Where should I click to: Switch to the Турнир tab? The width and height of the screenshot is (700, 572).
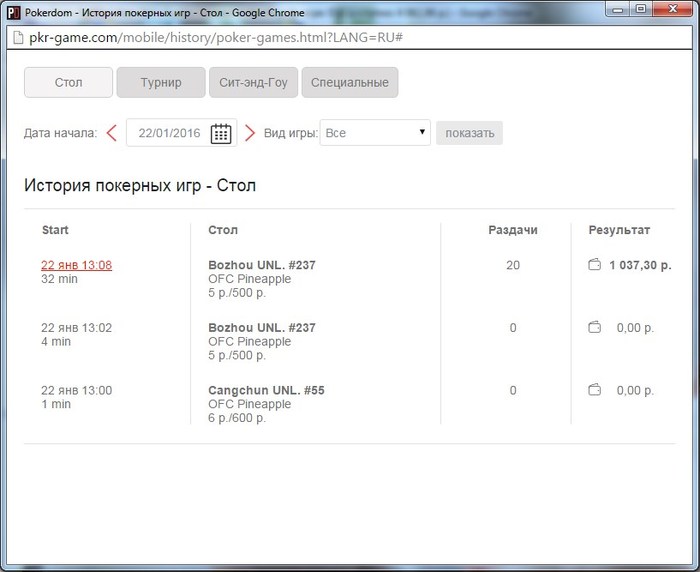coord(161,82)
